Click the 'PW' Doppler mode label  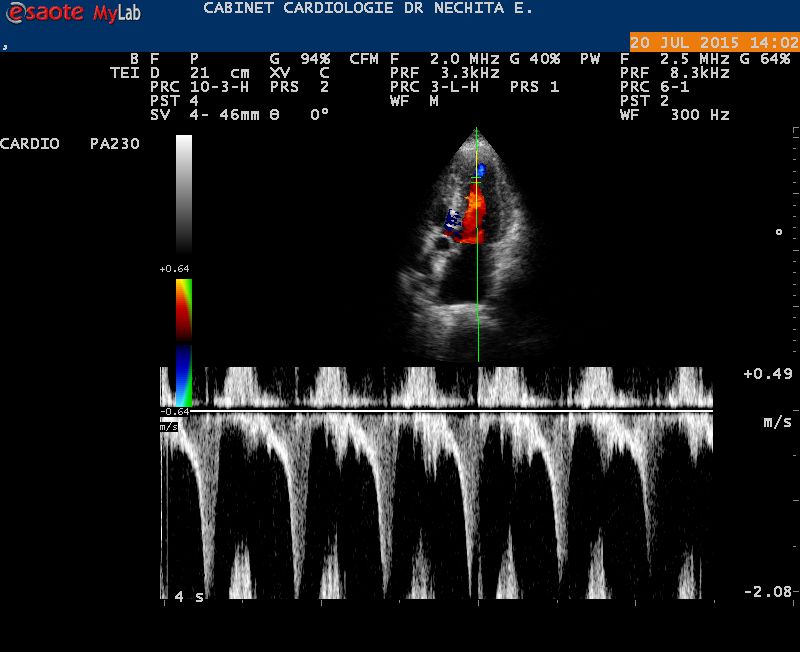click(x=590, y=59)
